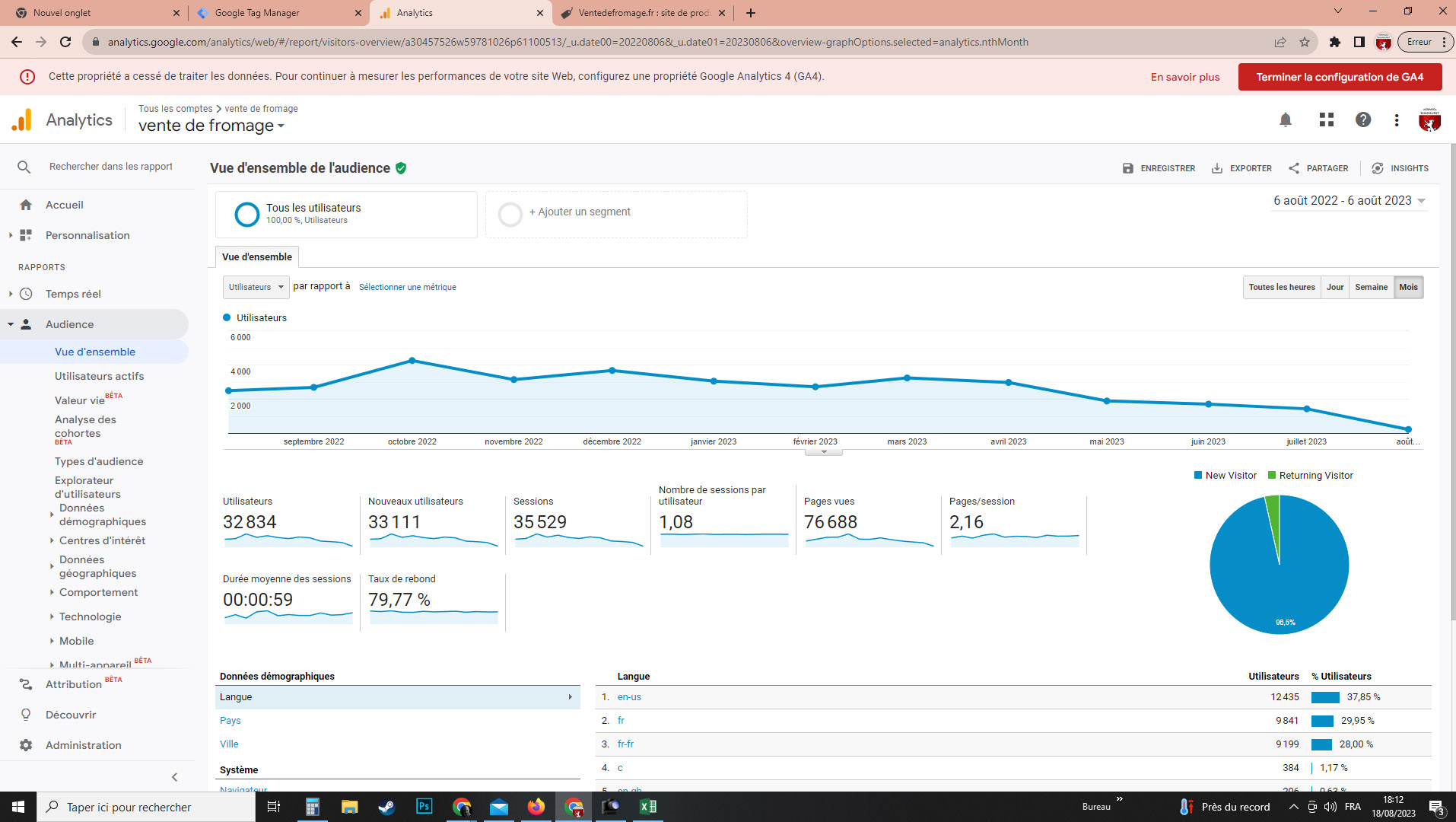This screenshot has height=822, width=1456.
Task: Click the octobre 2022 data point on chart
Action: click(x=412, y=360)
